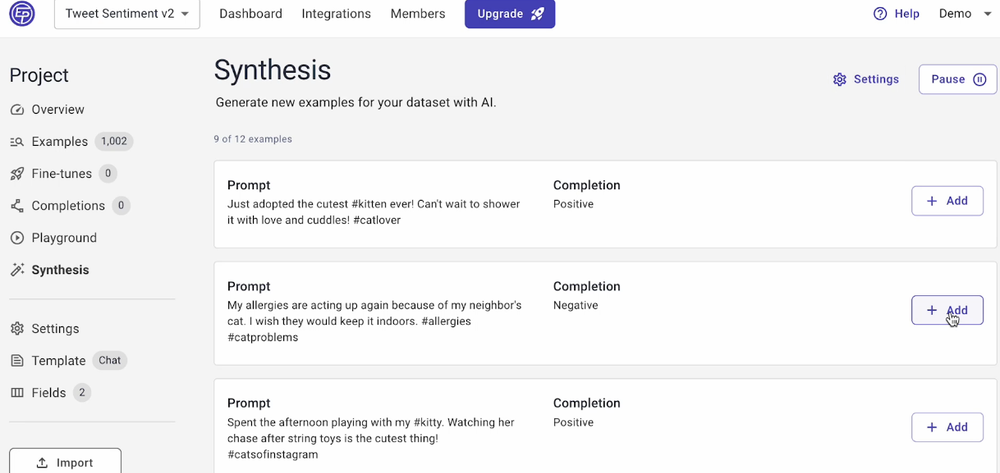Image resolution: width=1000 pixels, height=473 pixels.
Task: Open the Demo account dropdown
Action: tap(965, 14)
